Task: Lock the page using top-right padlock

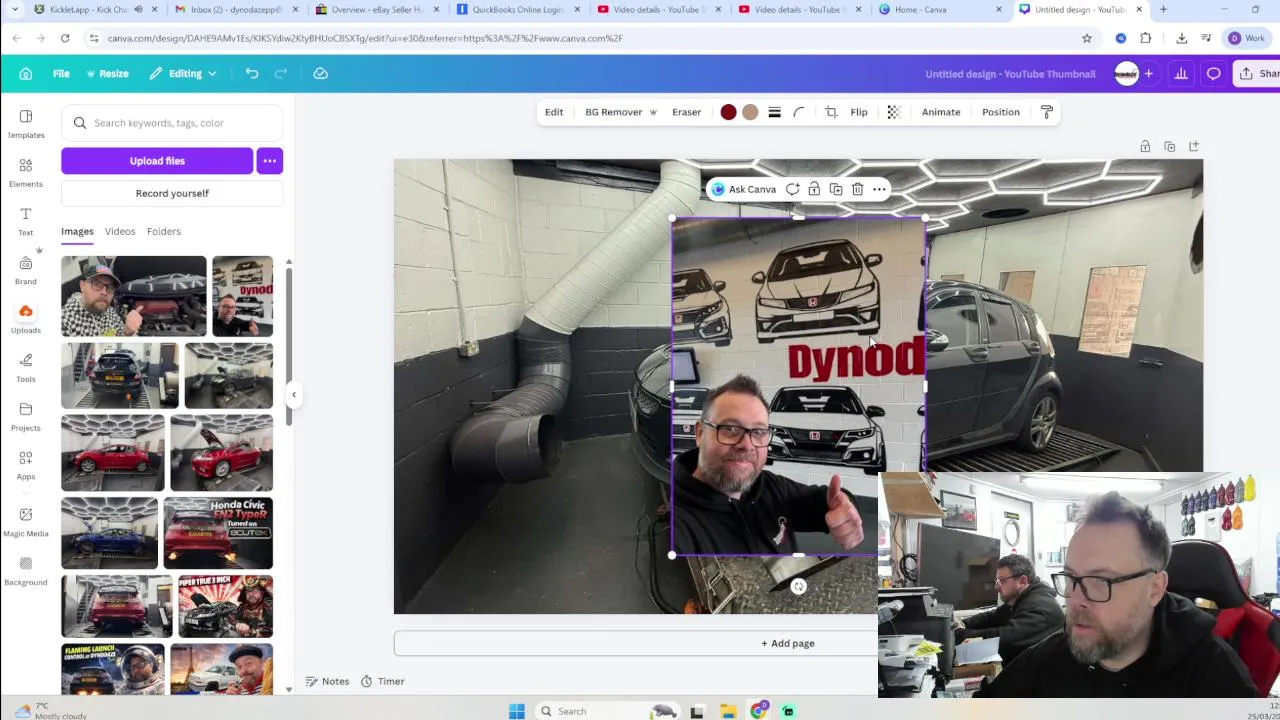Action: pyautogui.click(x=1145, y=147)
